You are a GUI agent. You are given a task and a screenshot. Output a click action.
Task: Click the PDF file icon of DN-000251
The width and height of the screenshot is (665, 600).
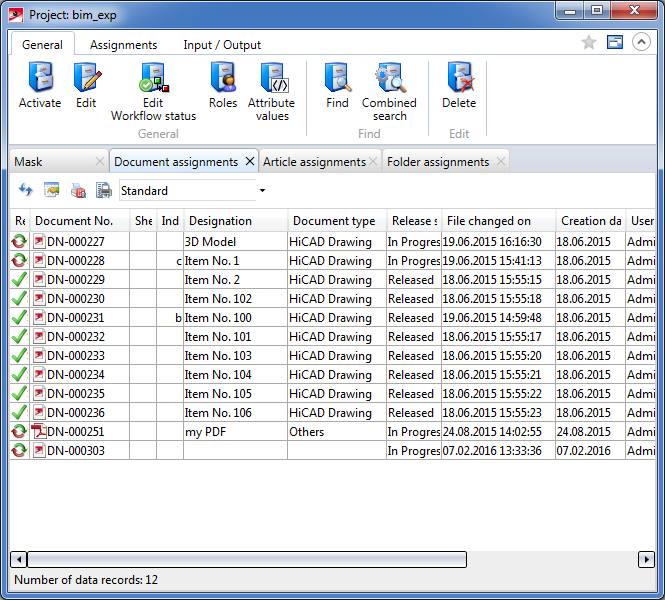coord(39,431)
